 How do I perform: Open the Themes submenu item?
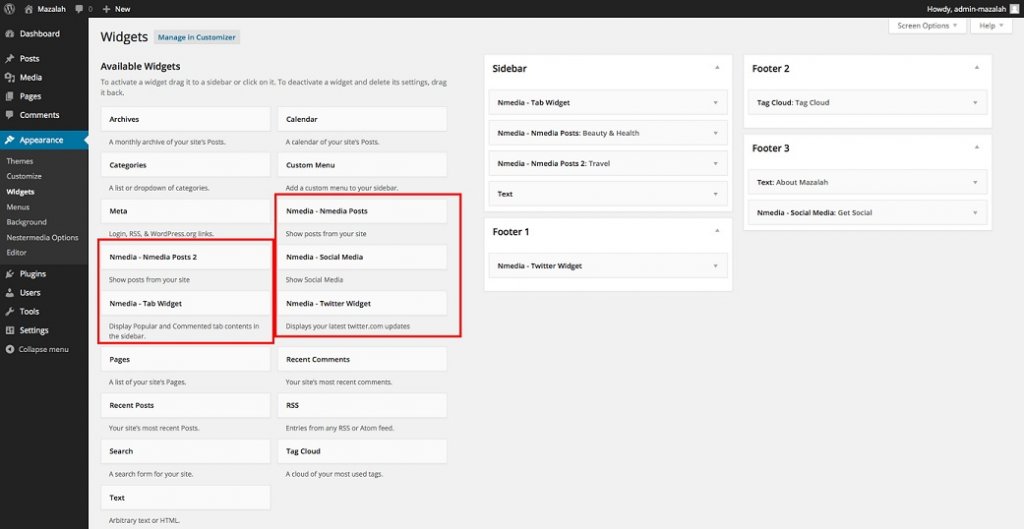(20, 161)
